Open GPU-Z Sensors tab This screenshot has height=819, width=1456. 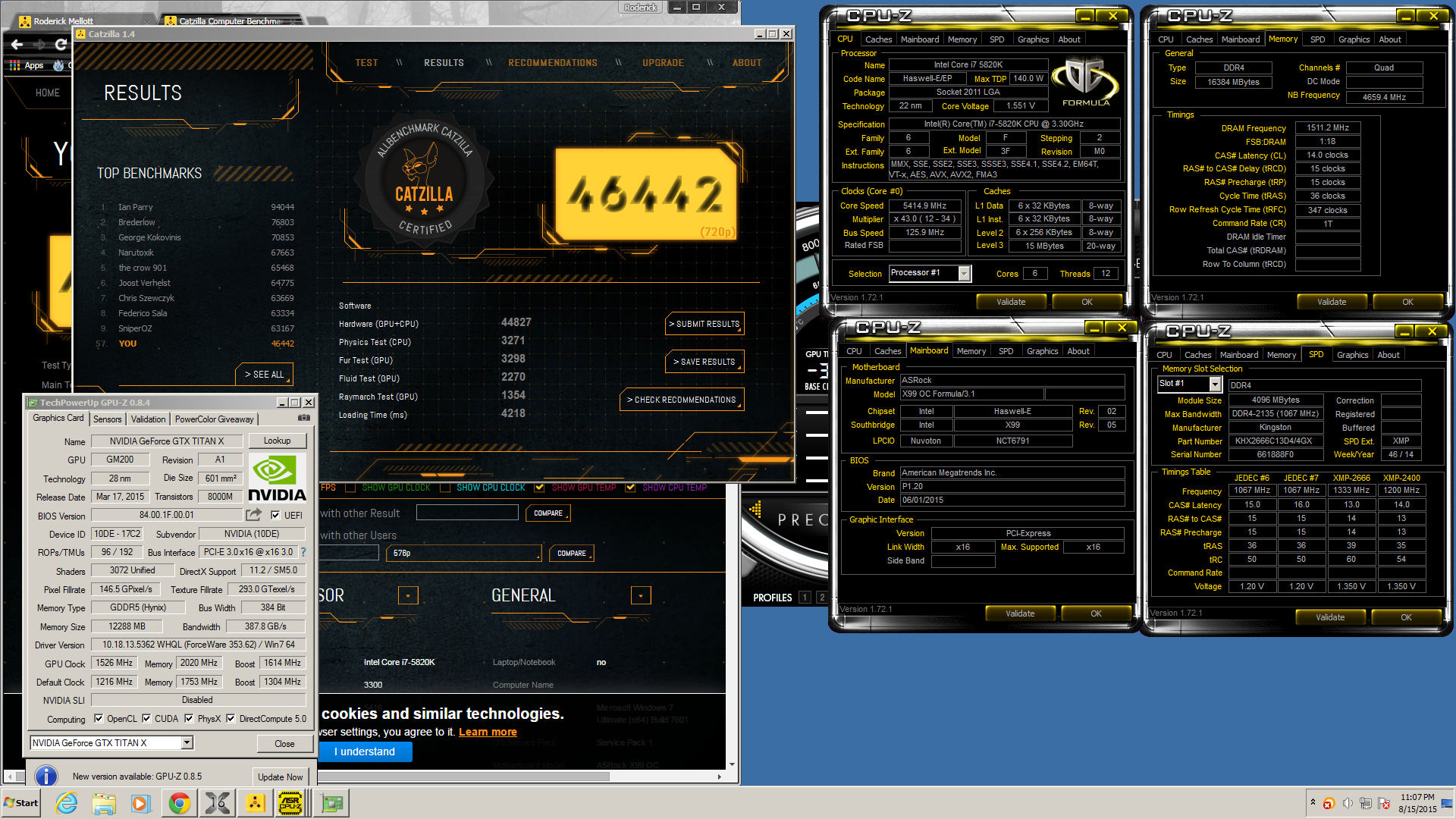107,419
